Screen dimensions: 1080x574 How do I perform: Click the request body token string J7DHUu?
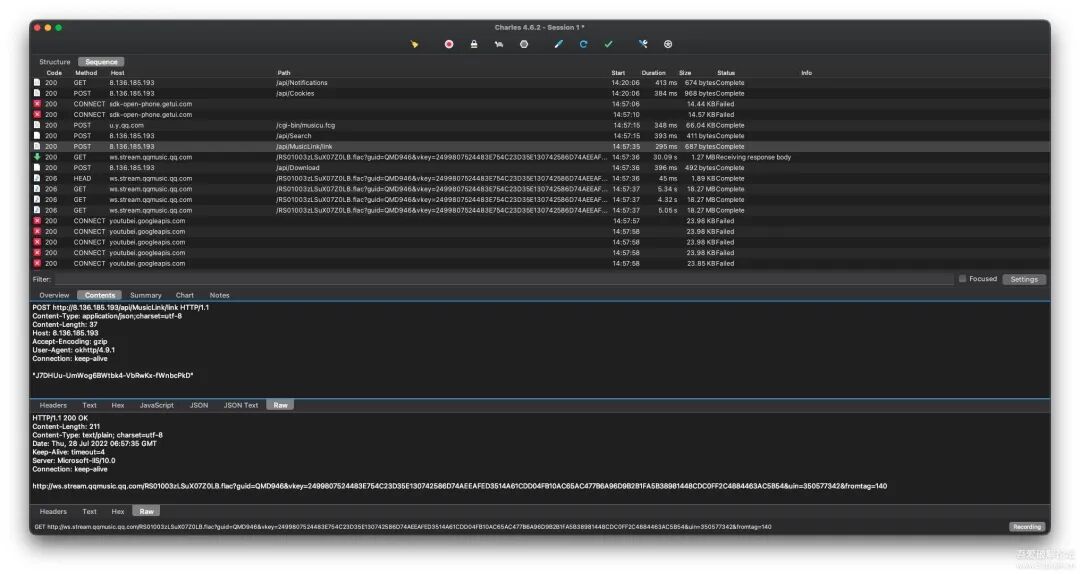tap(113, 376)
